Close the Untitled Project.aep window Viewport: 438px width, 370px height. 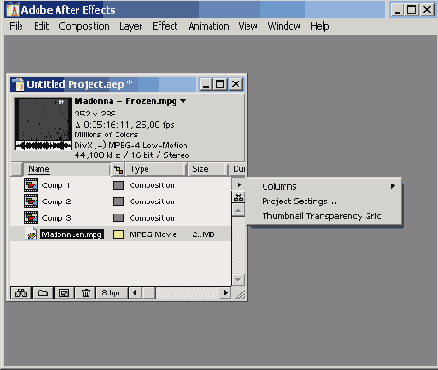click(236, 84)
